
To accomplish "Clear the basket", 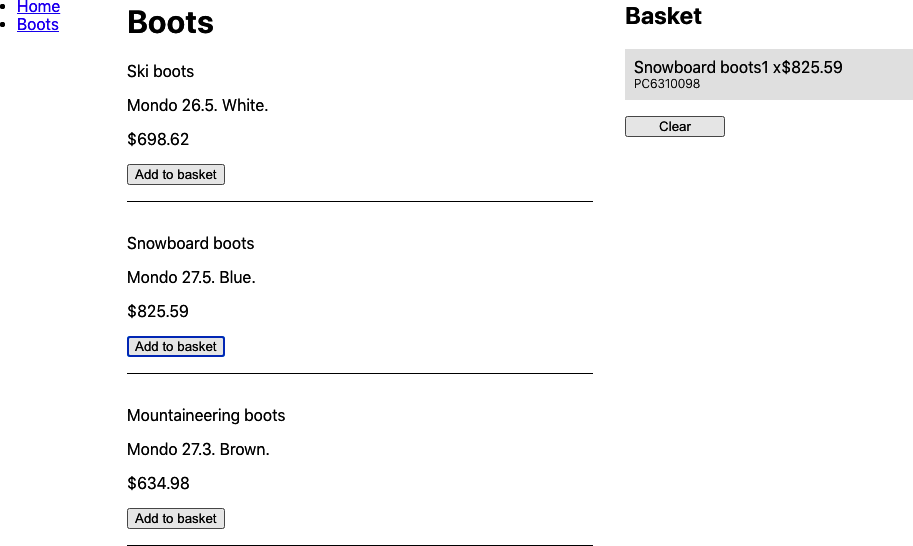I will point(674,127).
